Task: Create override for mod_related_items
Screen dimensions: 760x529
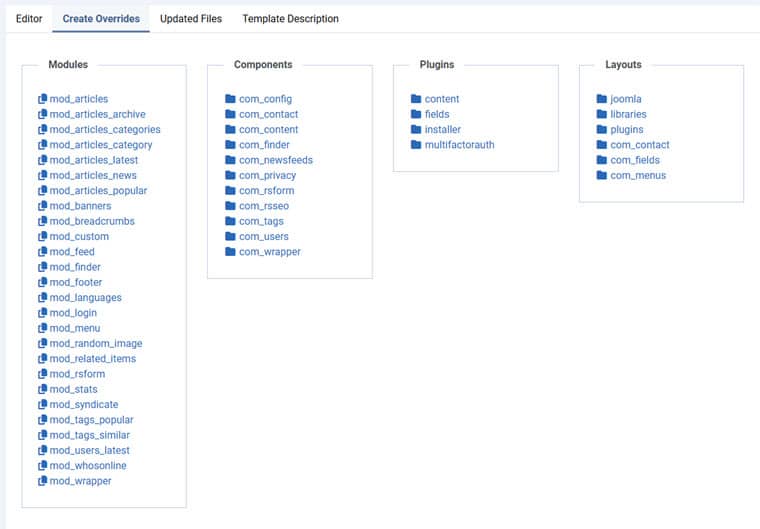Action: (x=93, y=358)
